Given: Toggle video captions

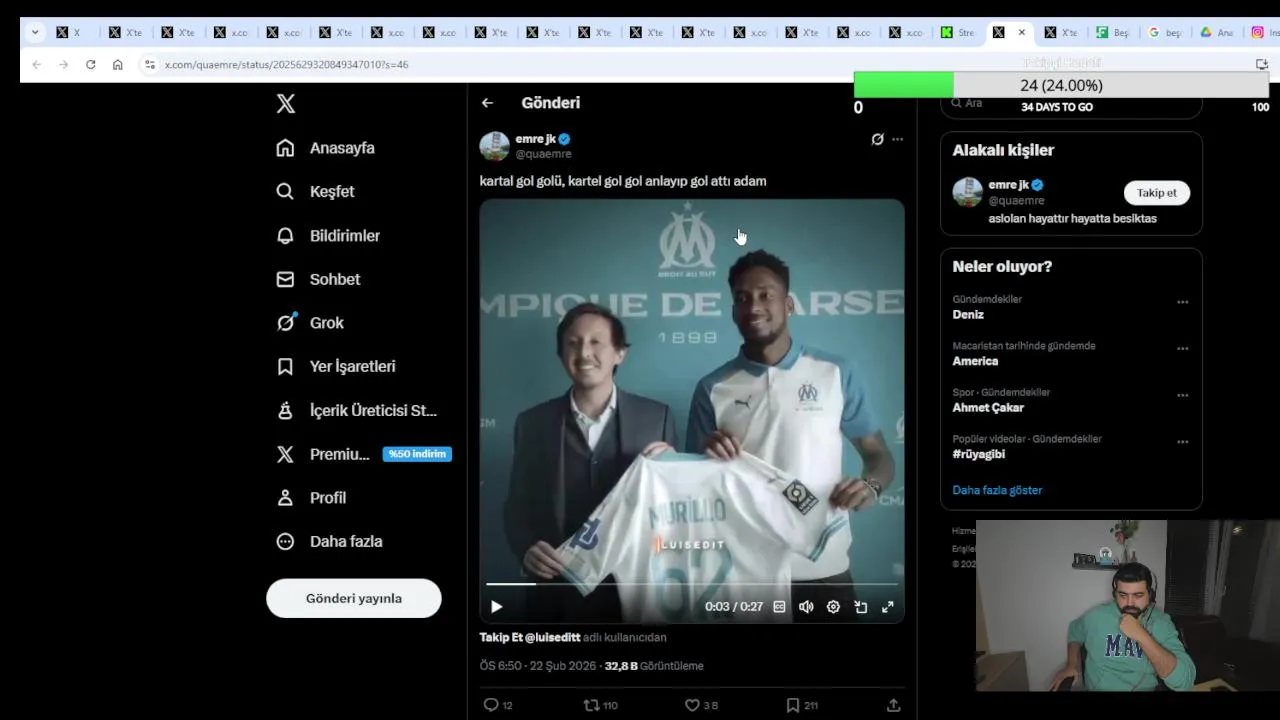Looking at the screenshot, I should pos(779,607).
